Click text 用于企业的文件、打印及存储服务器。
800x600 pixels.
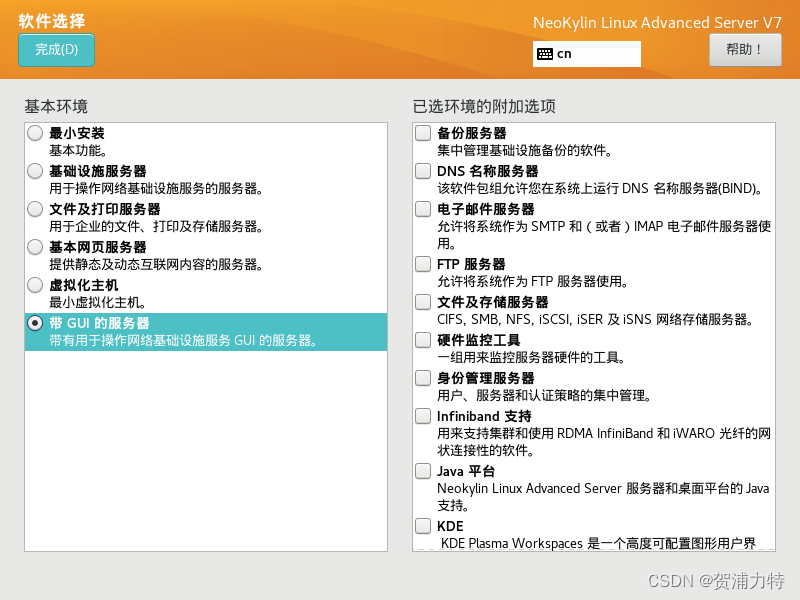(x=156, y=227)
